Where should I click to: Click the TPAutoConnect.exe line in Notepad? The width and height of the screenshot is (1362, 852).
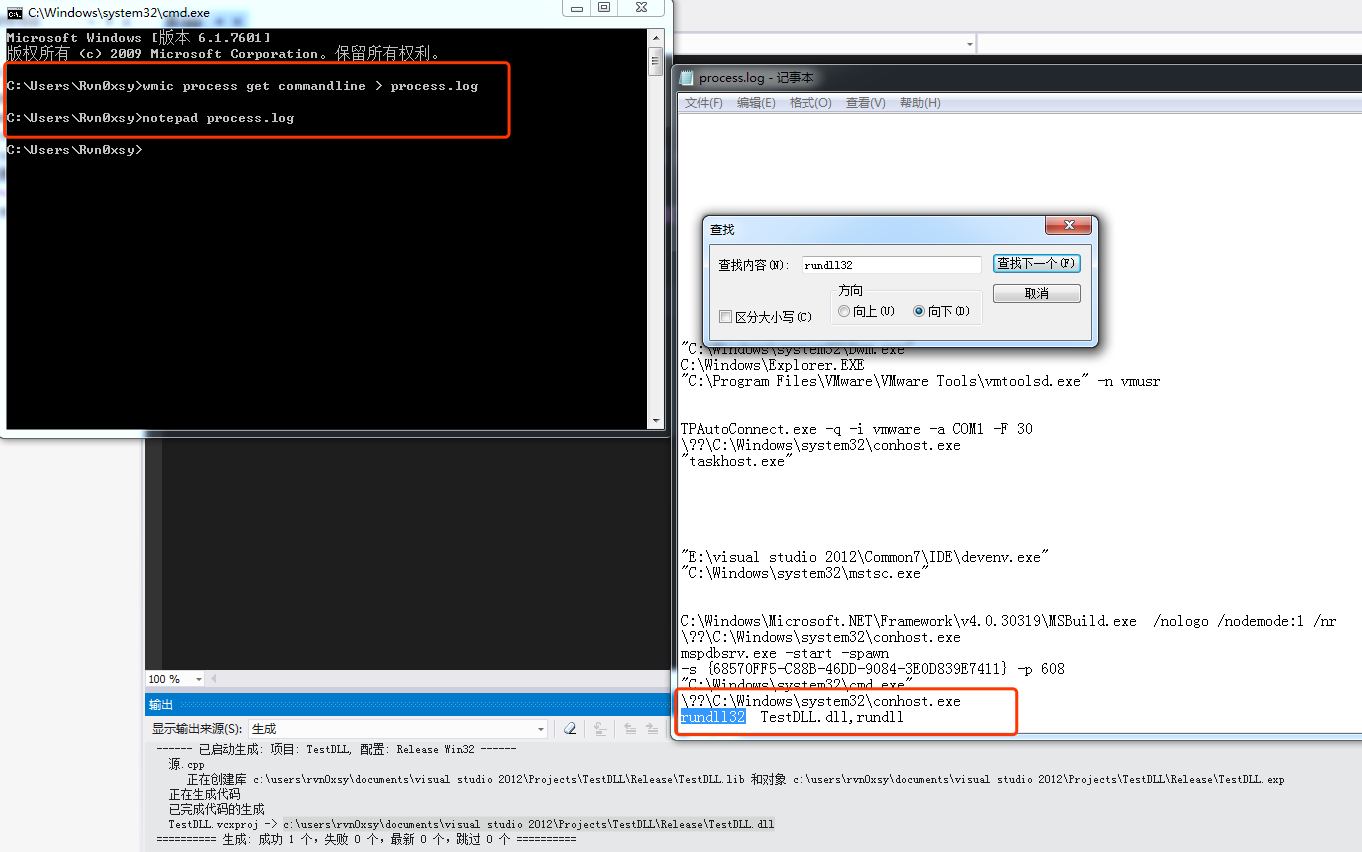tap(856, 429)
